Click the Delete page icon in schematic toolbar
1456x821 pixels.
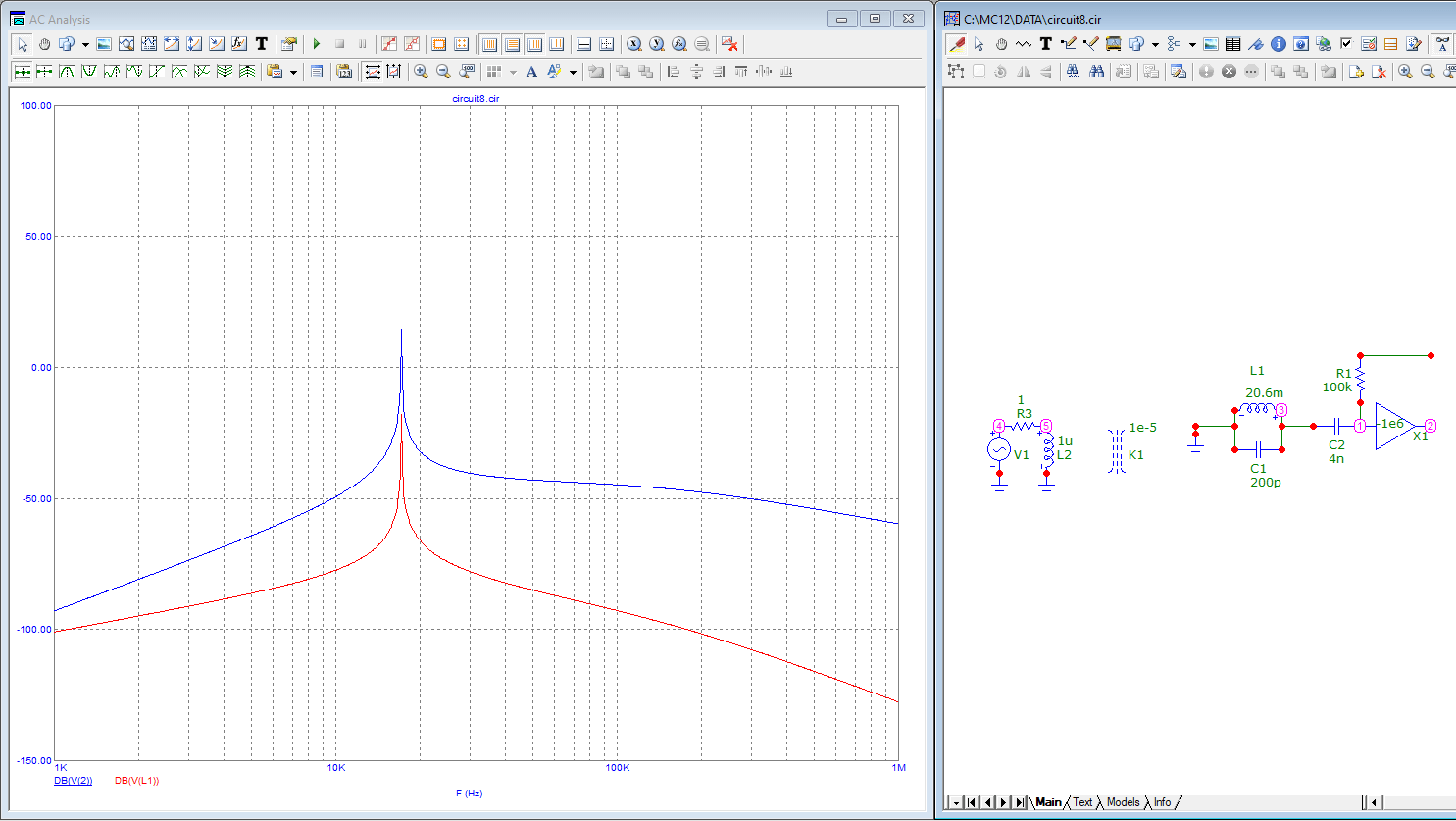click(x=1379, y=72)
